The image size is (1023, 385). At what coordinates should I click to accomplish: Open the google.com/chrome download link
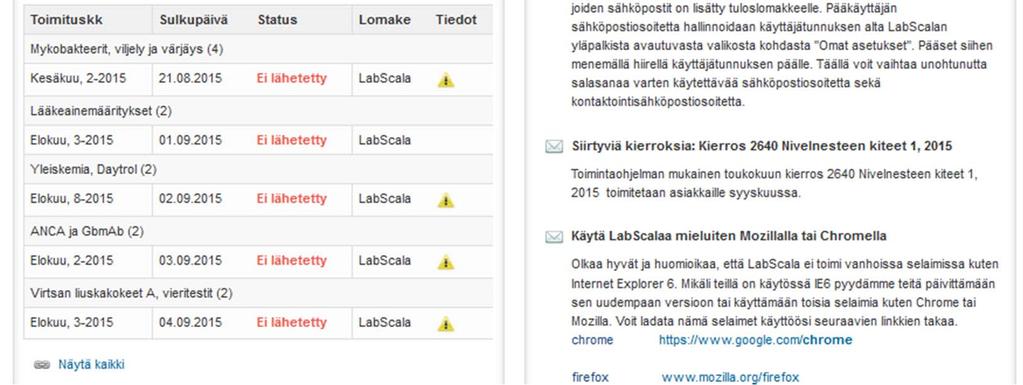[756, 340]
